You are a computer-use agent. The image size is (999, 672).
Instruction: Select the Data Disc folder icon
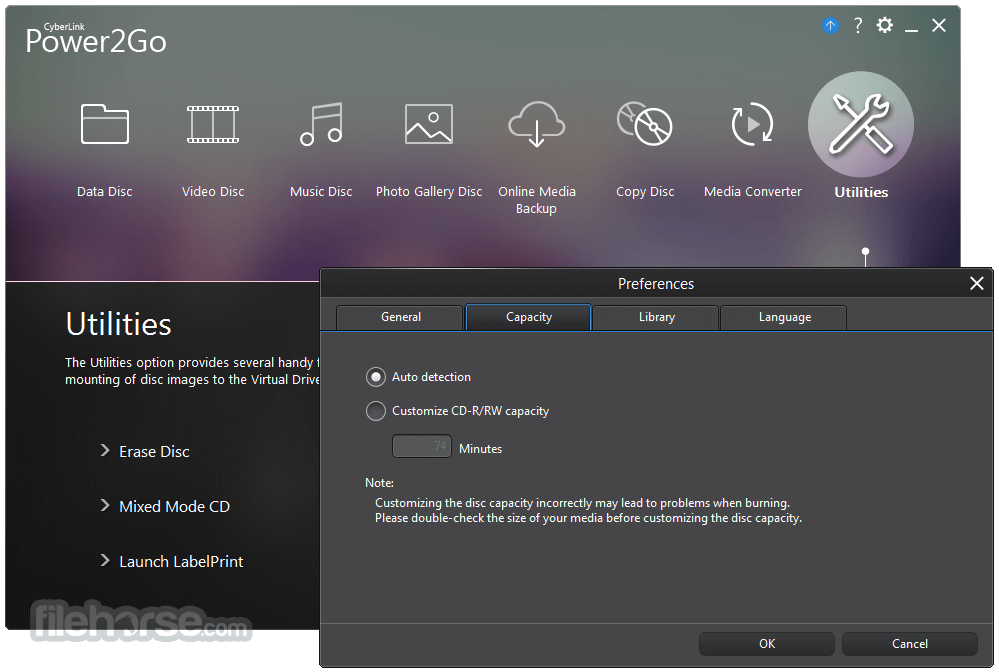tap(105, 124)
